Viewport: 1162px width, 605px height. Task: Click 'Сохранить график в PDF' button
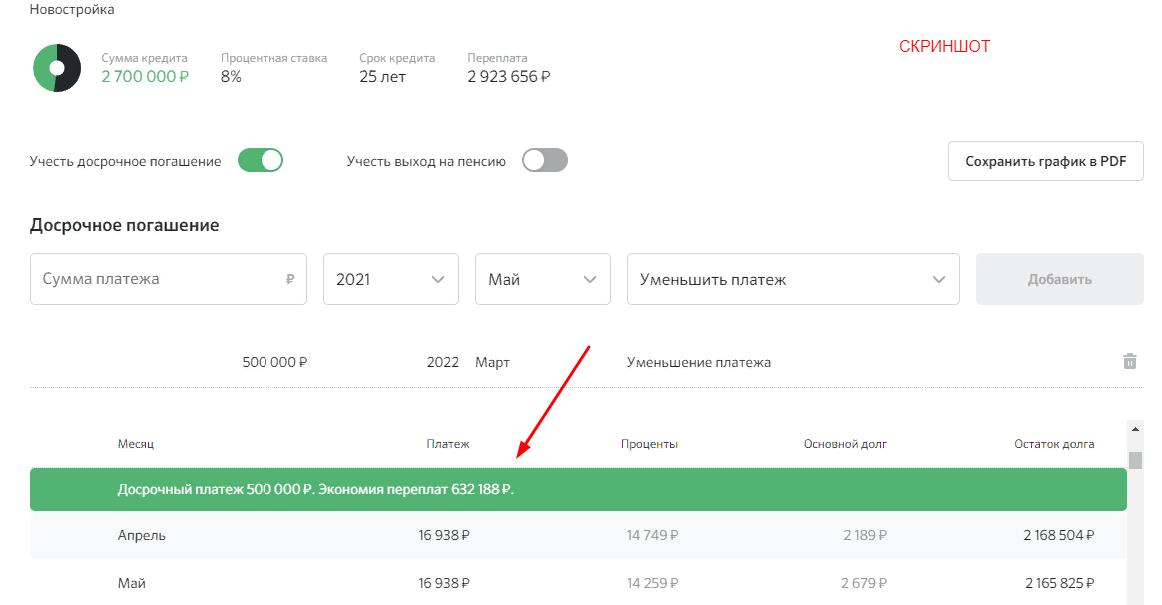coord(1046,161)
